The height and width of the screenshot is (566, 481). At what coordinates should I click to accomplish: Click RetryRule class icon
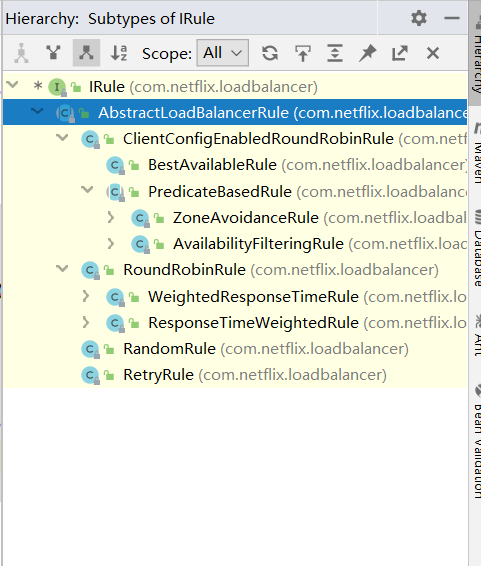90,375
